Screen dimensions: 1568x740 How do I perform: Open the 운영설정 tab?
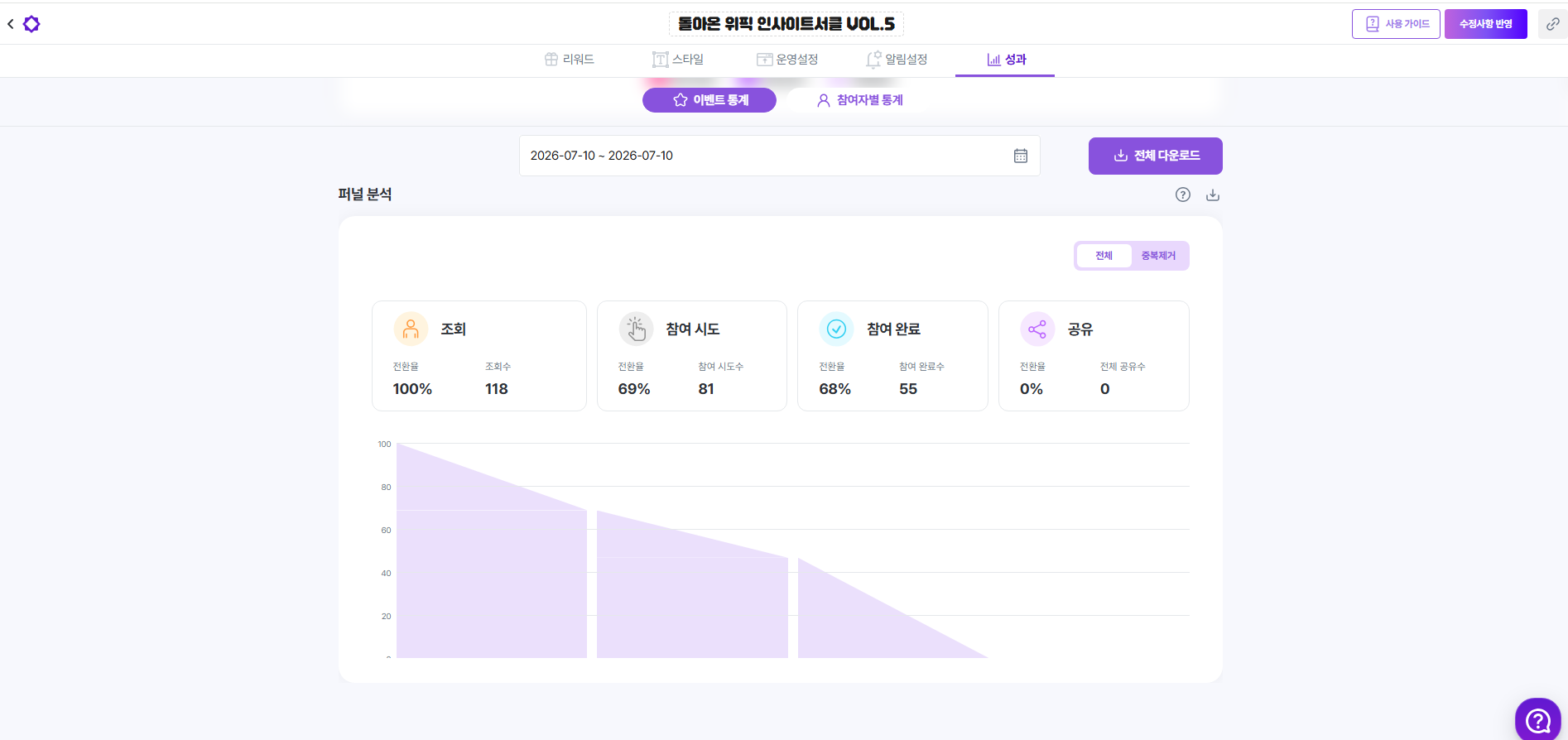(787, 60)
